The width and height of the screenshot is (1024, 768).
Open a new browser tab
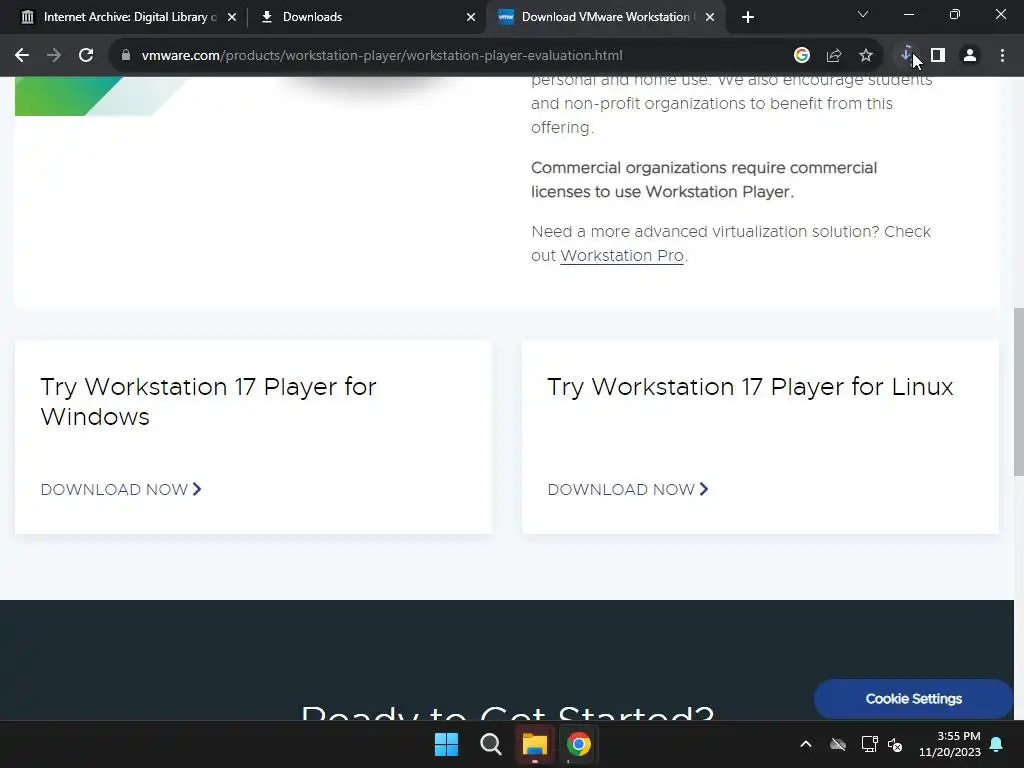748,17
